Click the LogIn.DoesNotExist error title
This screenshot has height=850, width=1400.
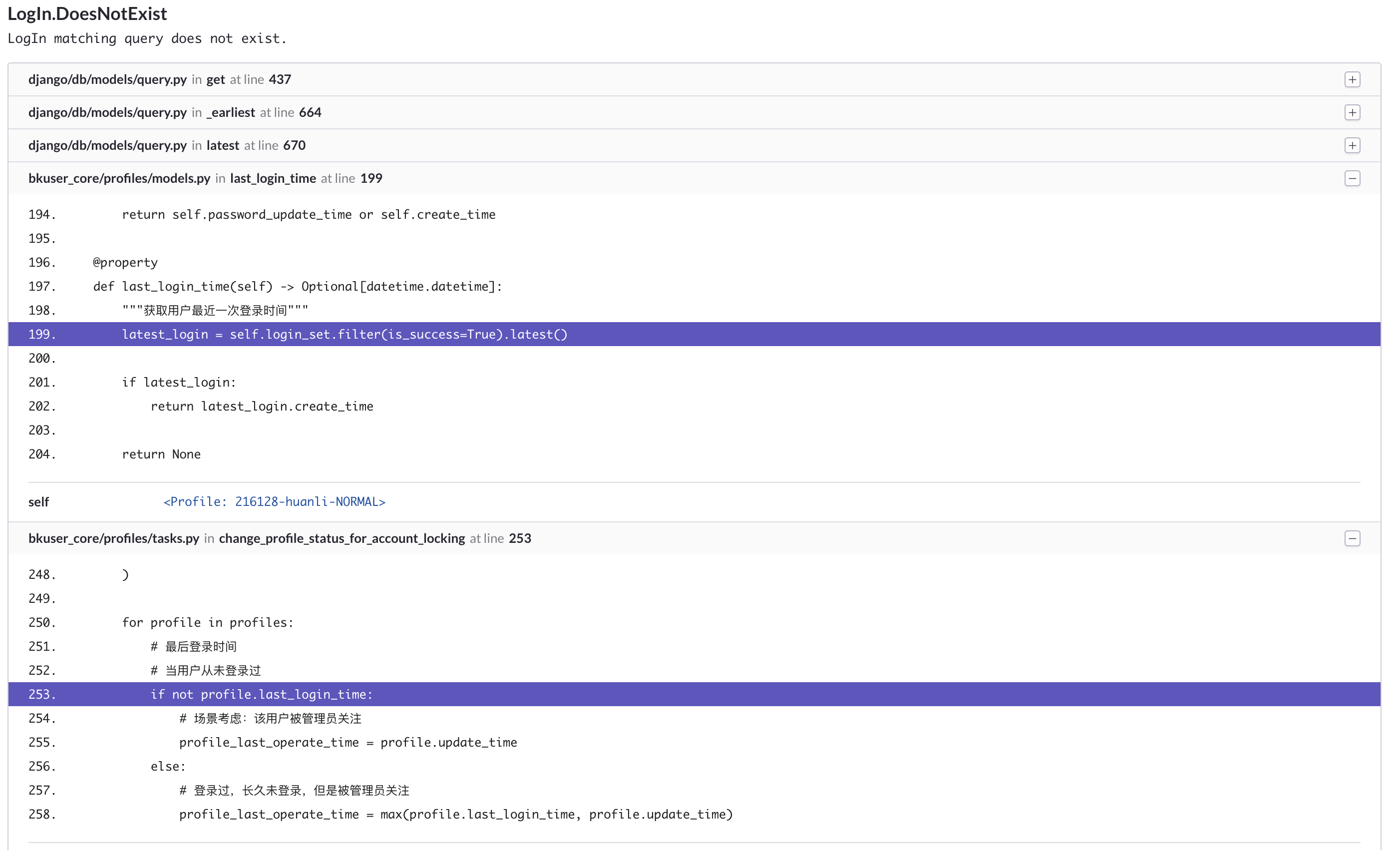tap(87, 13)
